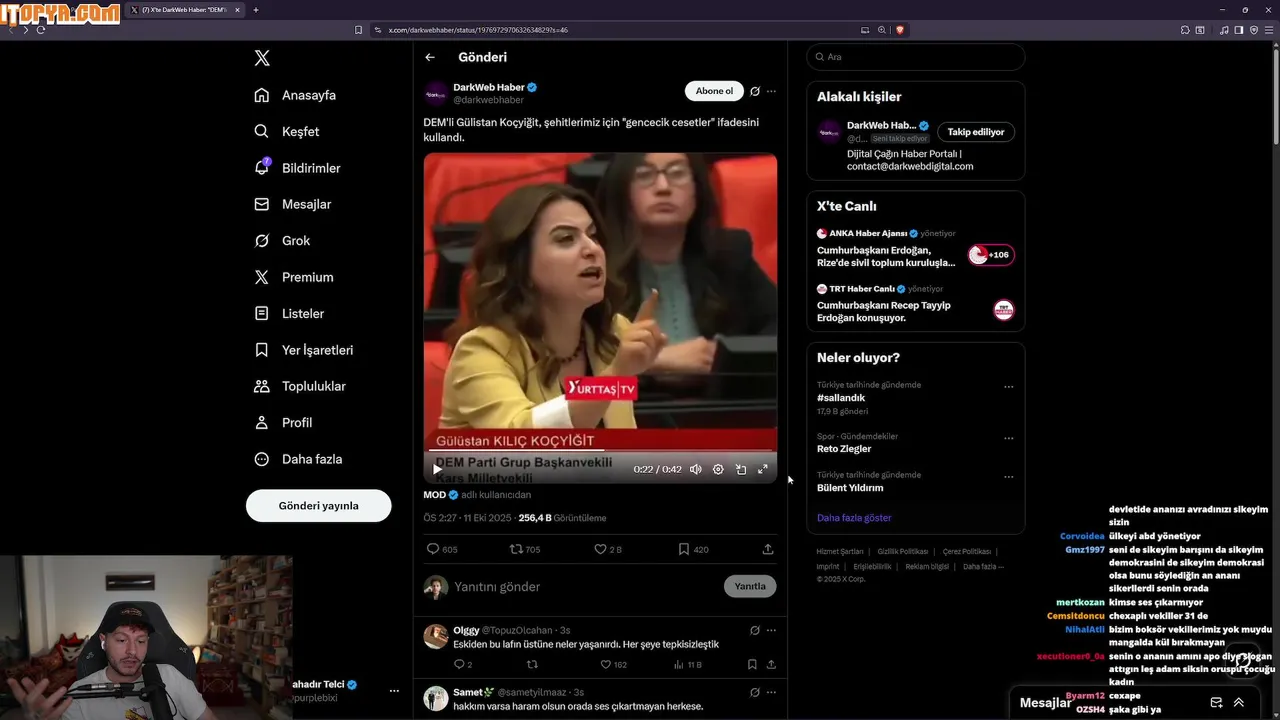1280x720 pixels.
Task: Mute the video volume
Action: click(696, 469)
